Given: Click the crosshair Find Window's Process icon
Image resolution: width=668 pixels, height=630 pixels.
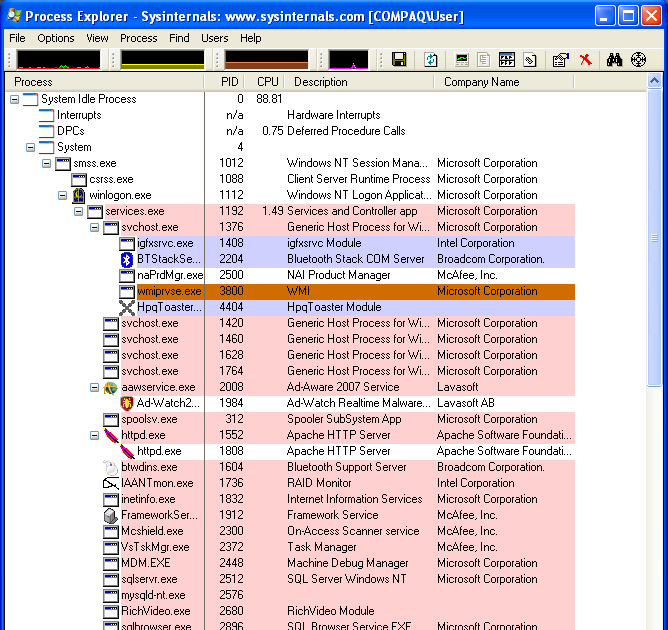Looking at the screenshot, I should pos(638,60).
